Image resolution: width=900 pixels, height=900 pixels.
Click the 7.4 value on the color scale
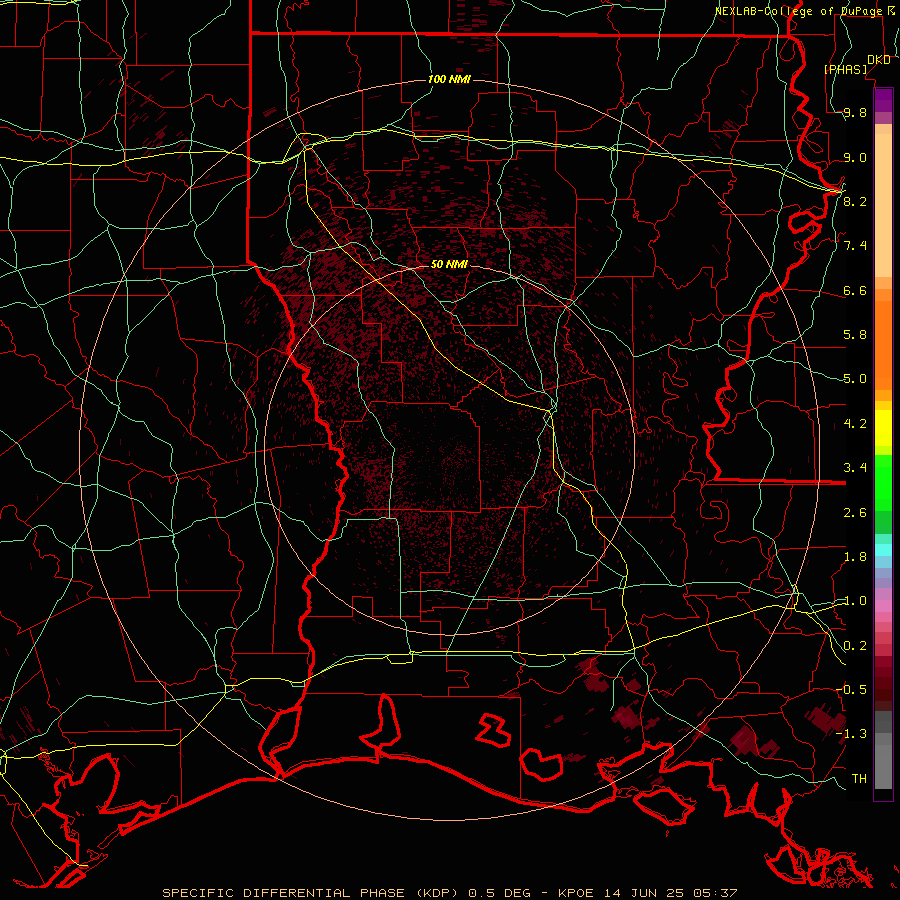click(855, 246)
